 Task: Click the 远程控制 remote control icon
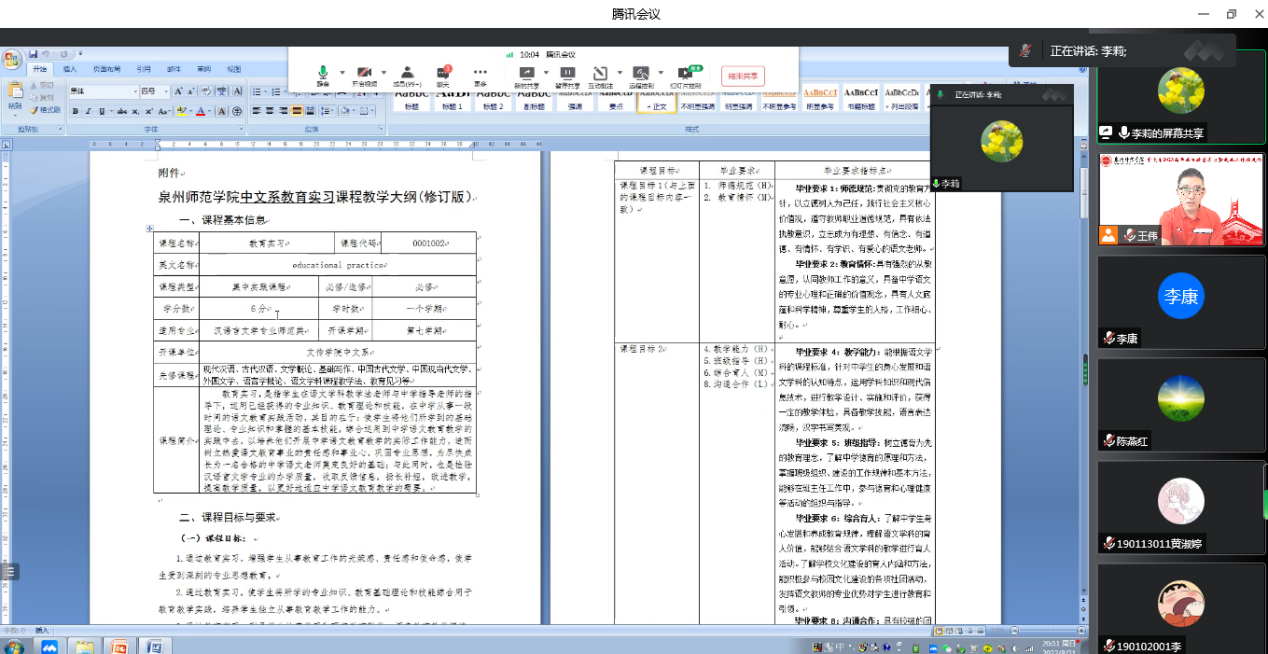(641, 74)
